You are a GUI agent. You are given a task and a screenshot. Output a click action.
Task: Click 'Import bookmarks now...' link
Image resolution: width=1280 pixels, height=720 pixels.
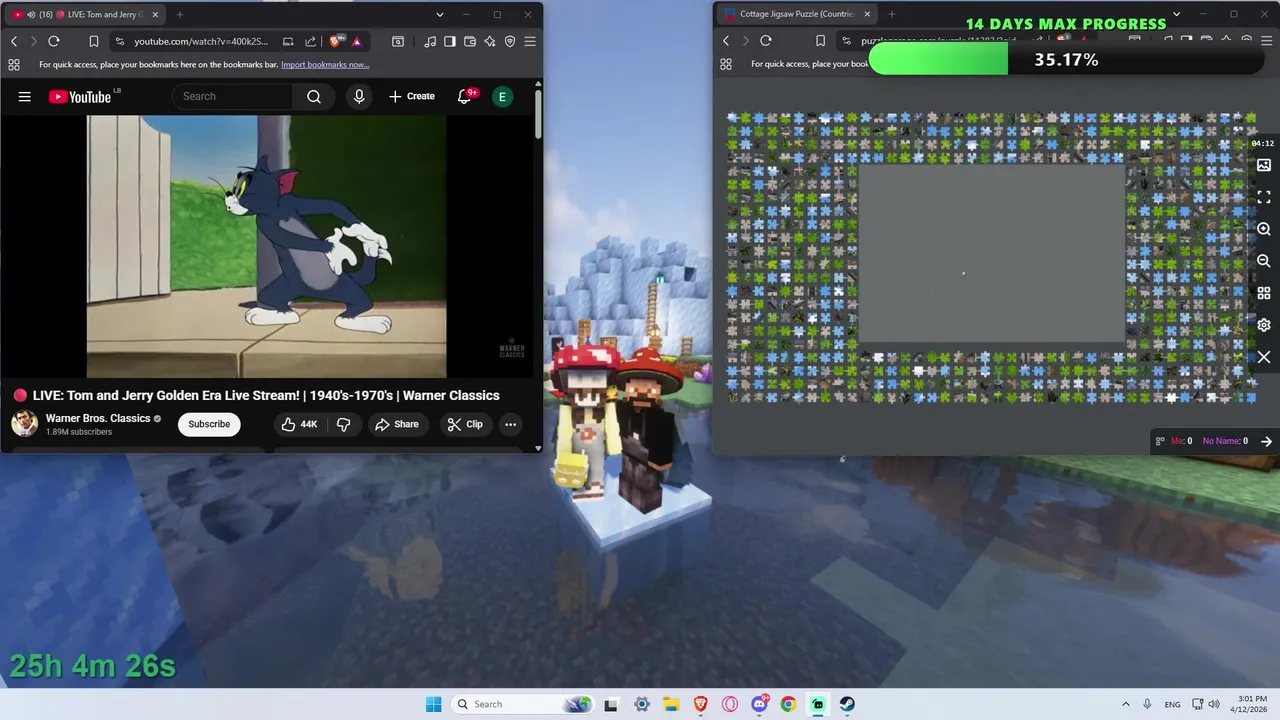pyautogui.click(x=325, y=64)
